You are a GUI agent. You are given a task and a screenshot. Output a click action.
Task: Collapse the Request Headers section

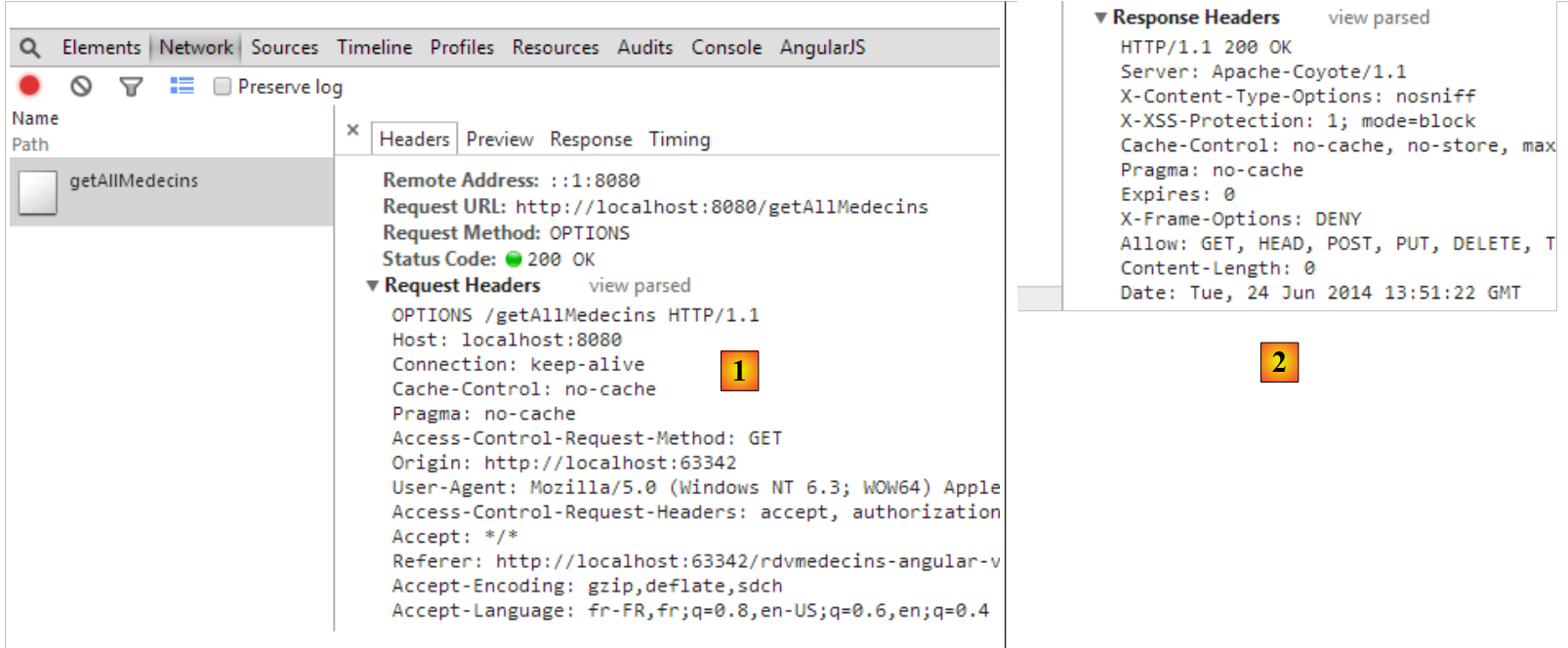372,286
